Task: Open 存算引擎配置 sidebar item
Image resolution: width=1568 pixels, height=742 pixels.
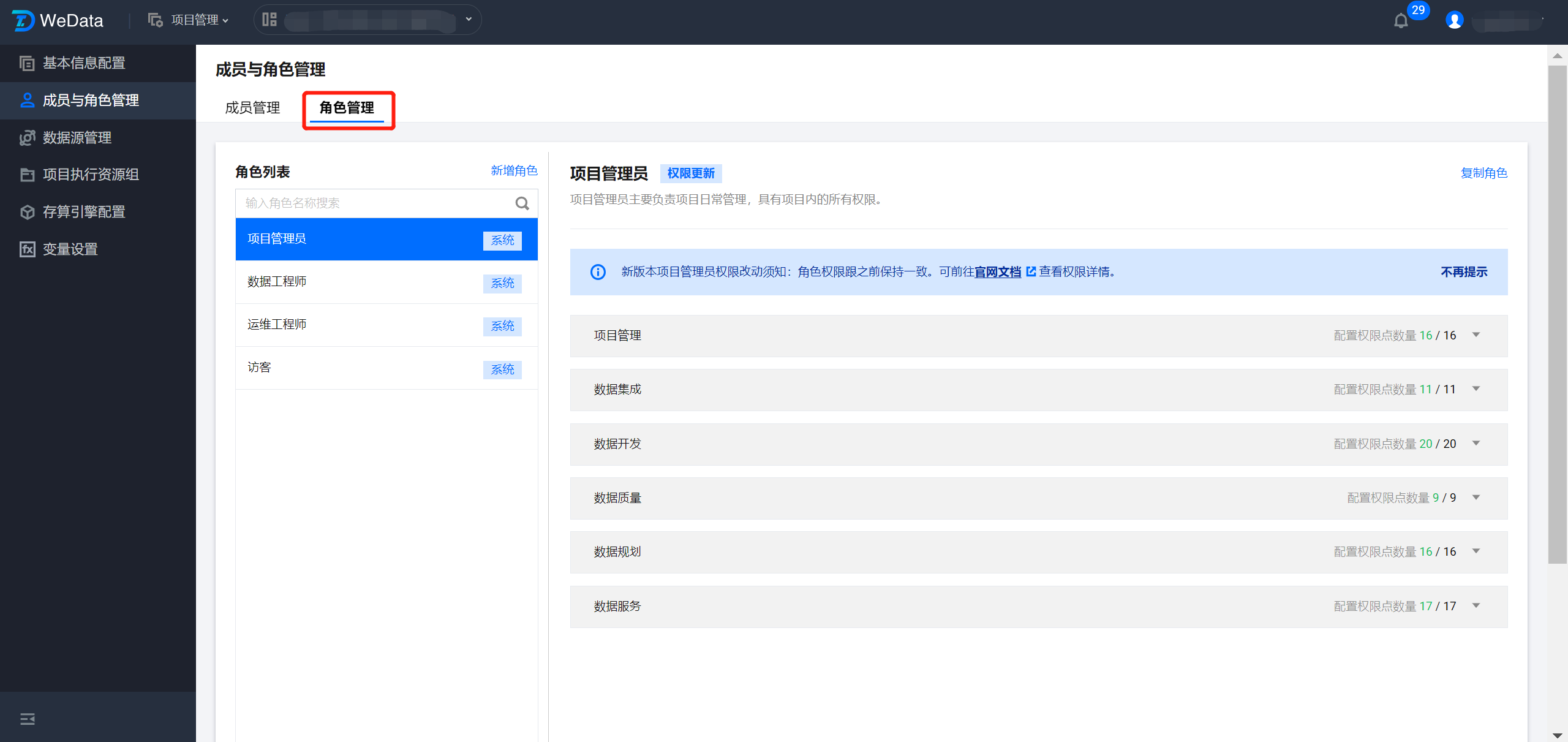Action: coord(84,212)
